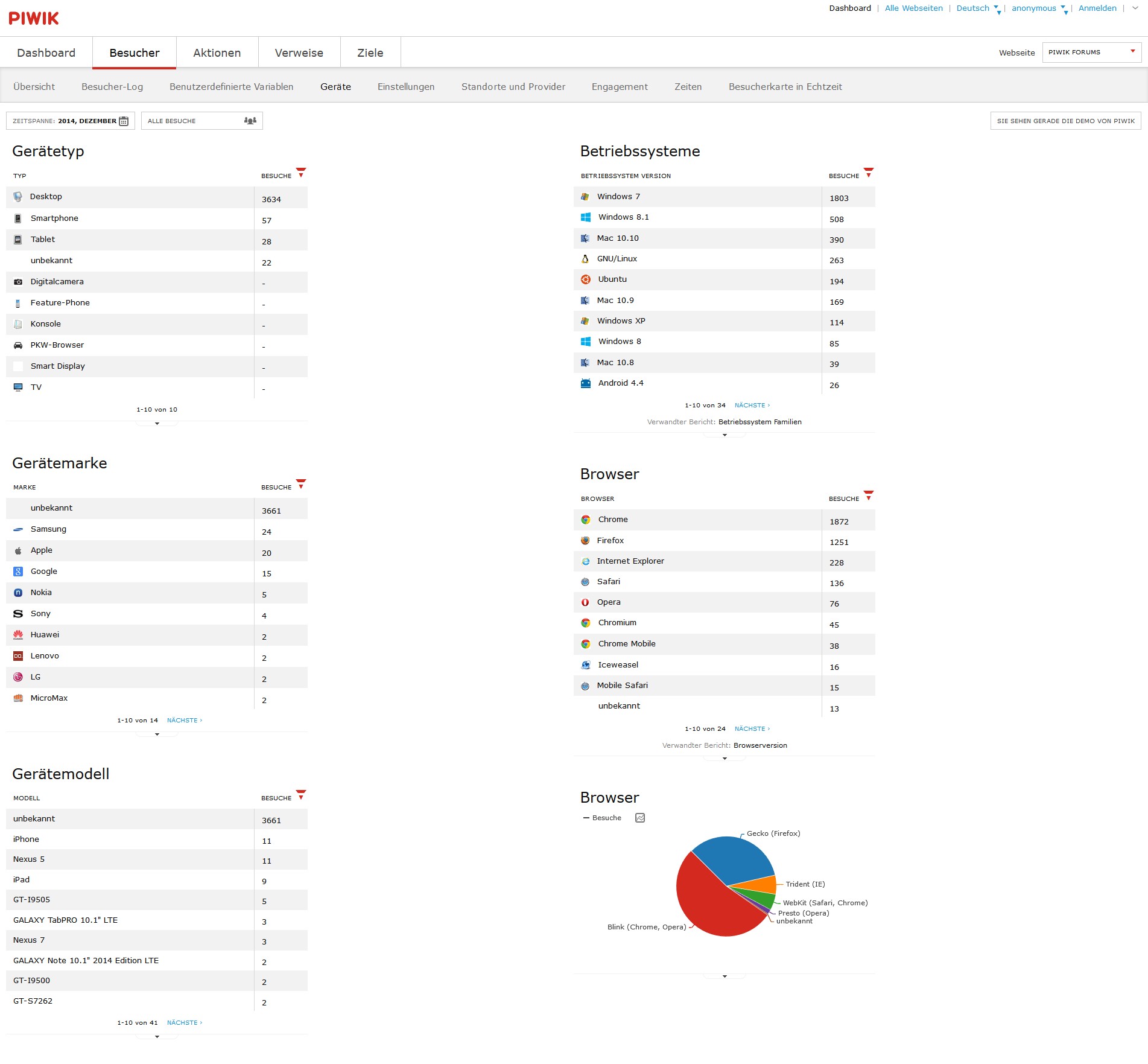
Task: Sort Browser table by Besuche arrow
Action: 869,495
